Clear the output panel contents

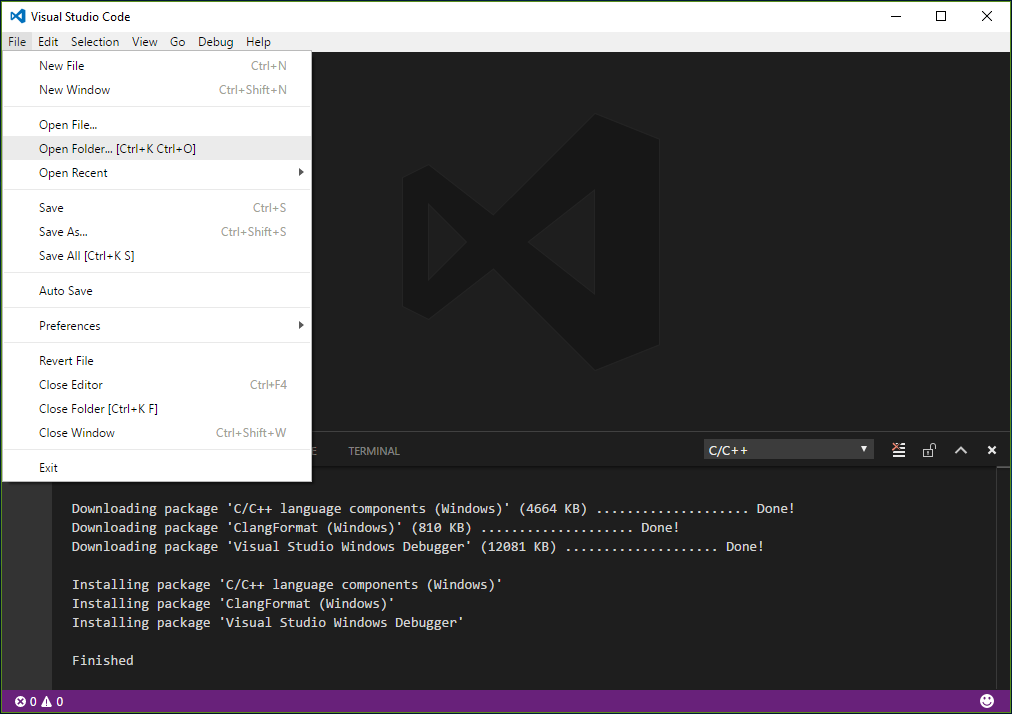click(x=898, y=450)
